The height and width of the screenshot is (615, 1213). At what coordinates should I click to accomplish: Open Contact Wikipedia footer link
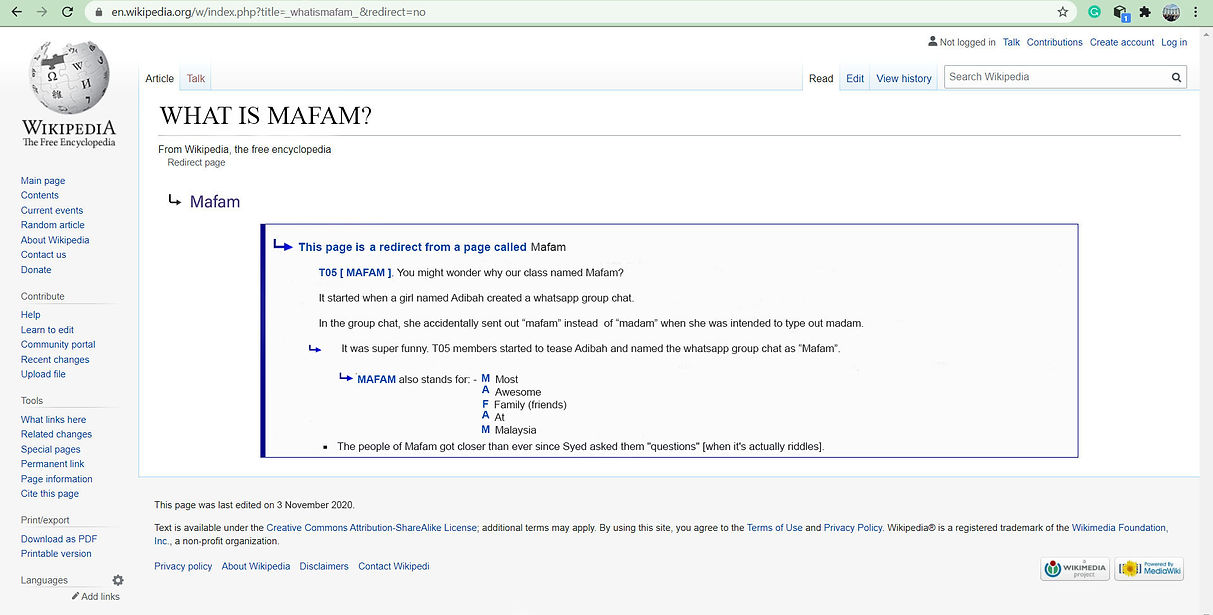pyautogui.click(x=394, y=566)
